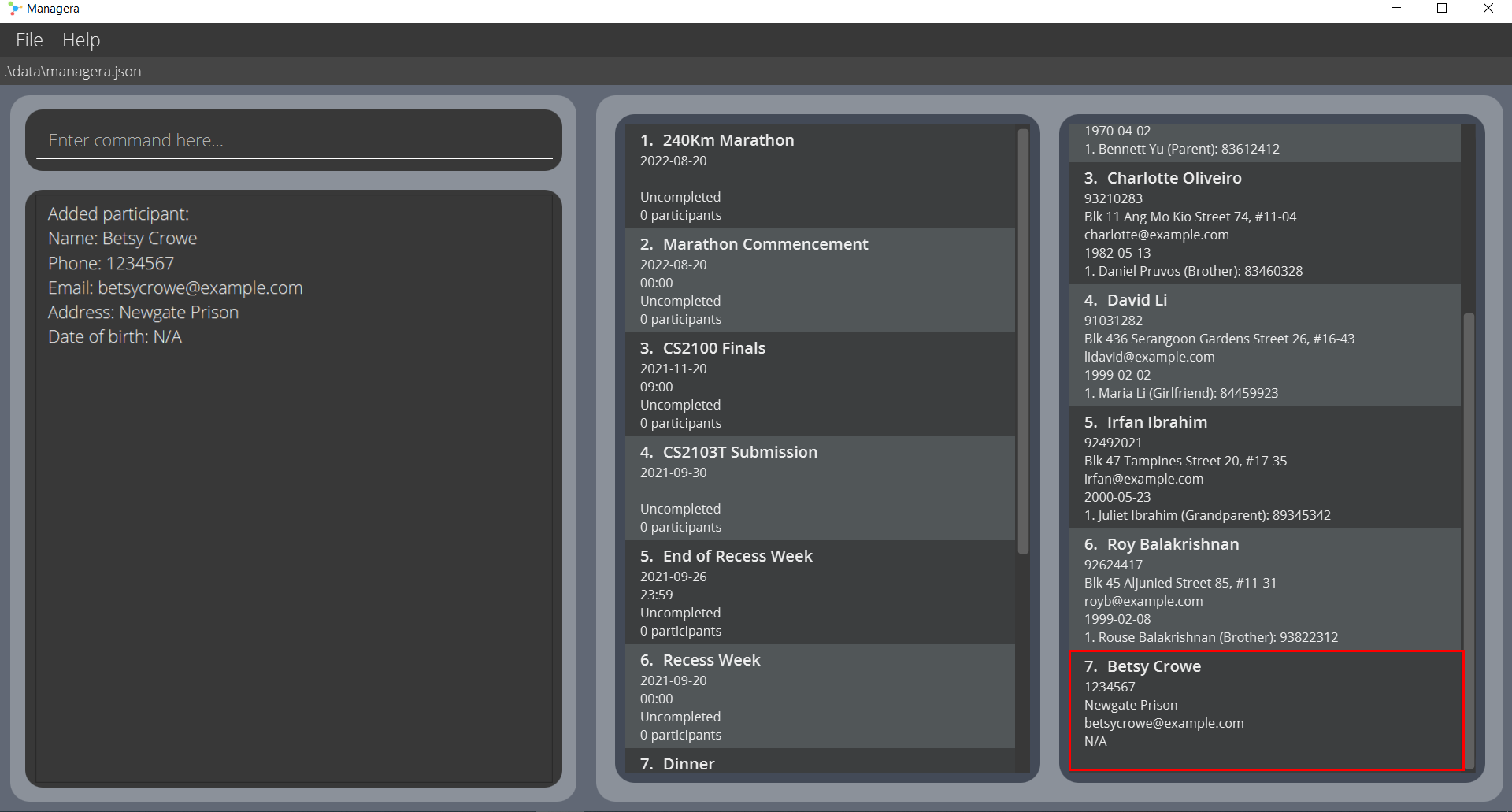Maximize the Managera window
This screenshot has width=1512, height=812.
point(1442,8)
